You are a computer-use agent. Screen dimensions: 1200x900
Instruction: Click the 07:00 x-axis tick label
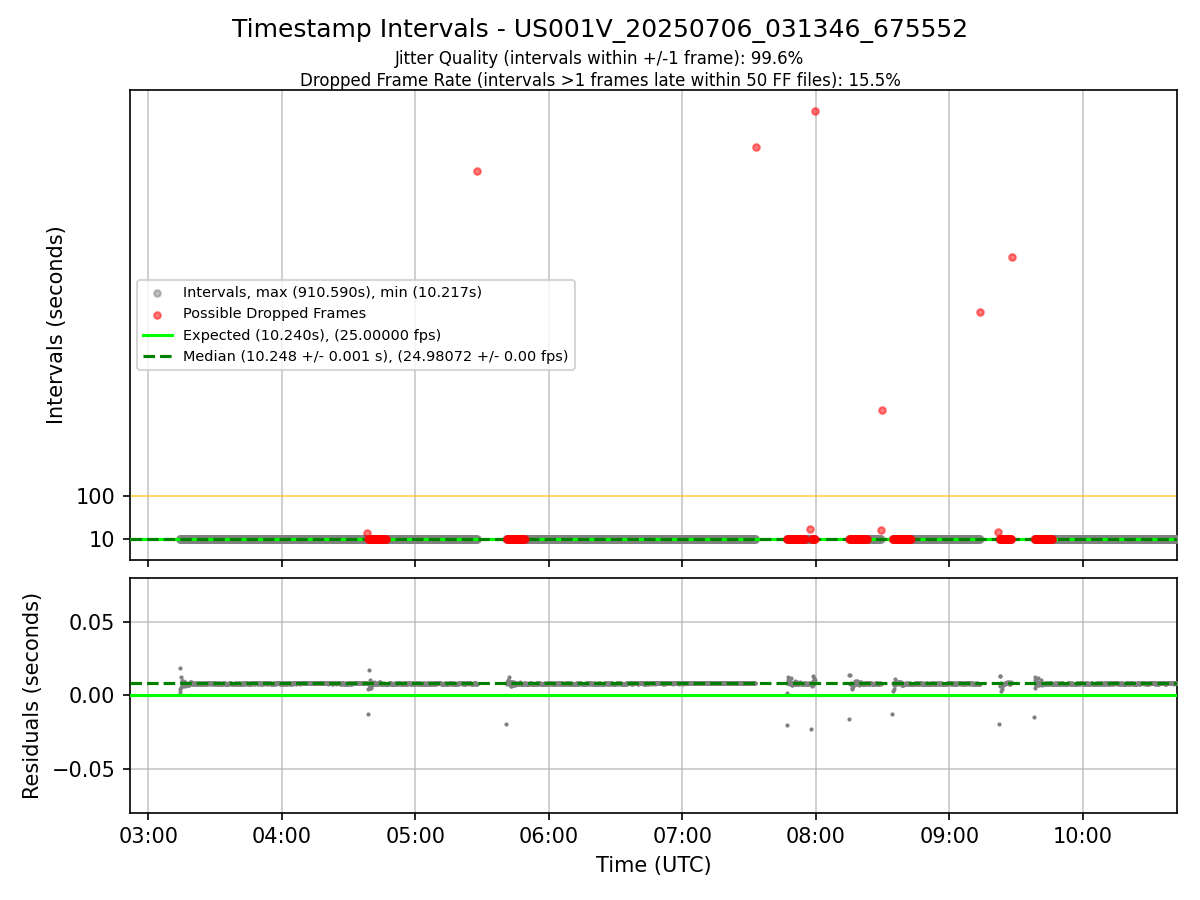click(x=682, y=835)
